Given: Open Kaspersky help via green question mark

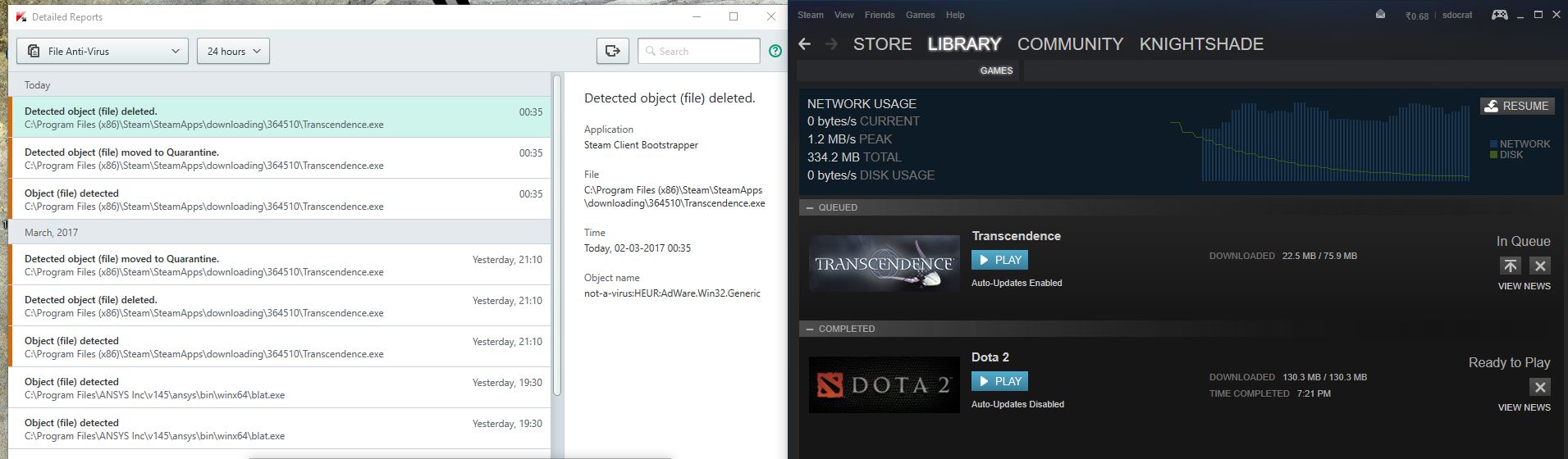Looking at the screenshot, I should pos(775,51).
